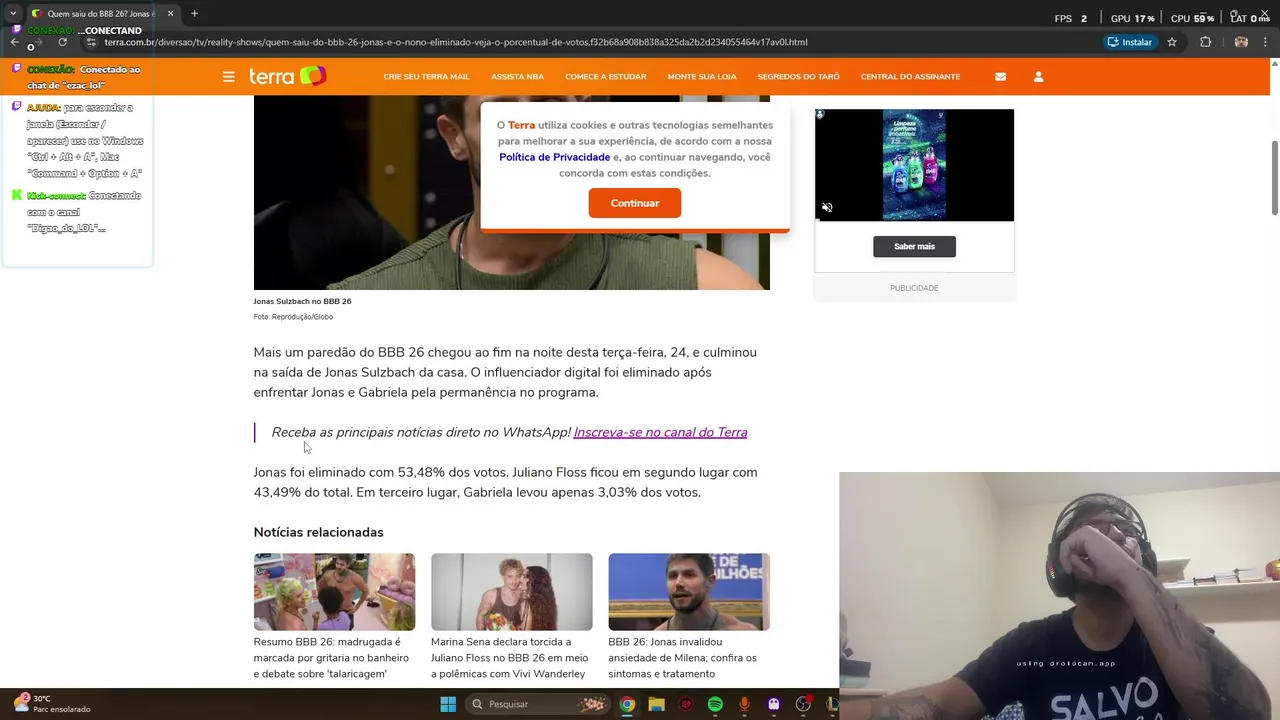Open the browser extensions puzzle icon

[x=1205, y=42]
